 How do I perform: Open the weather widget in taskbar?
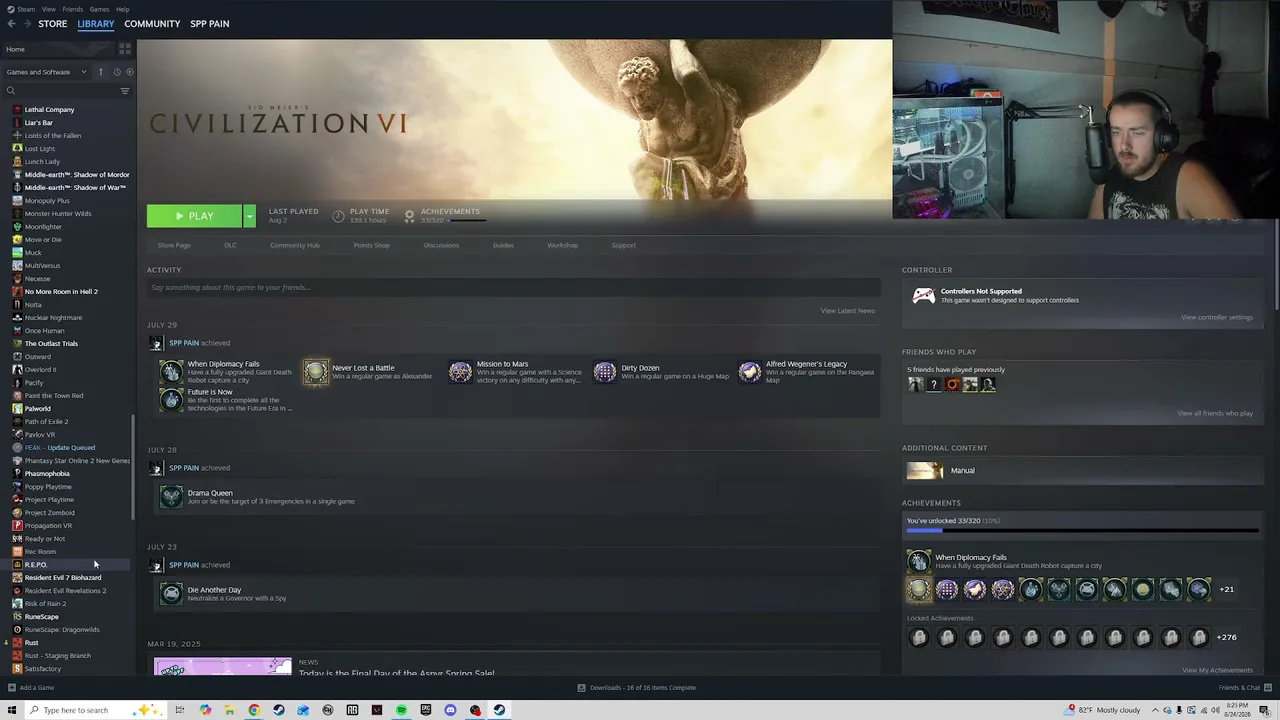tap(1104, 710)
